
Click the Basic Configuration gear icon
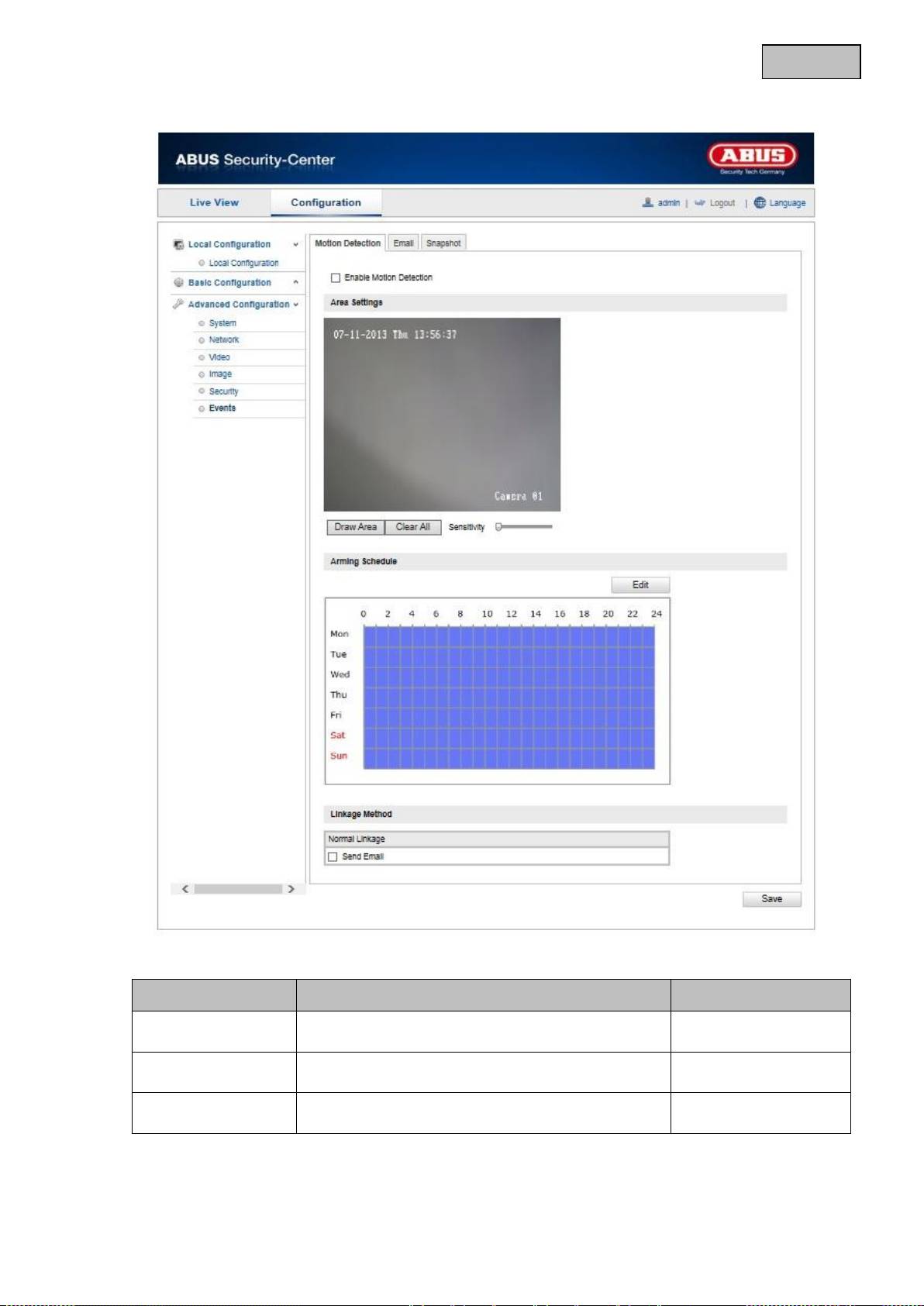click(178, 283)
